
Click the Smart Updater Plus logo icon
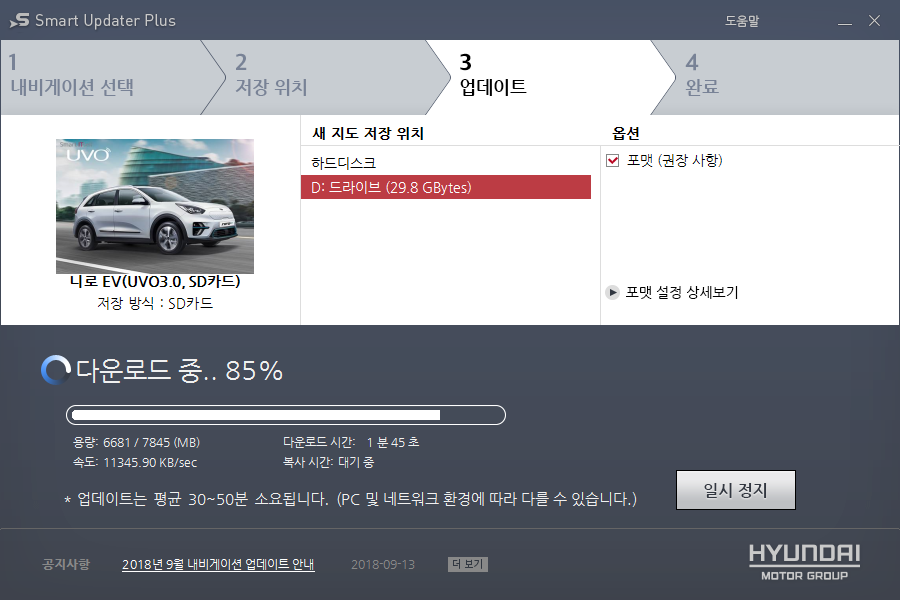[19, 20]
